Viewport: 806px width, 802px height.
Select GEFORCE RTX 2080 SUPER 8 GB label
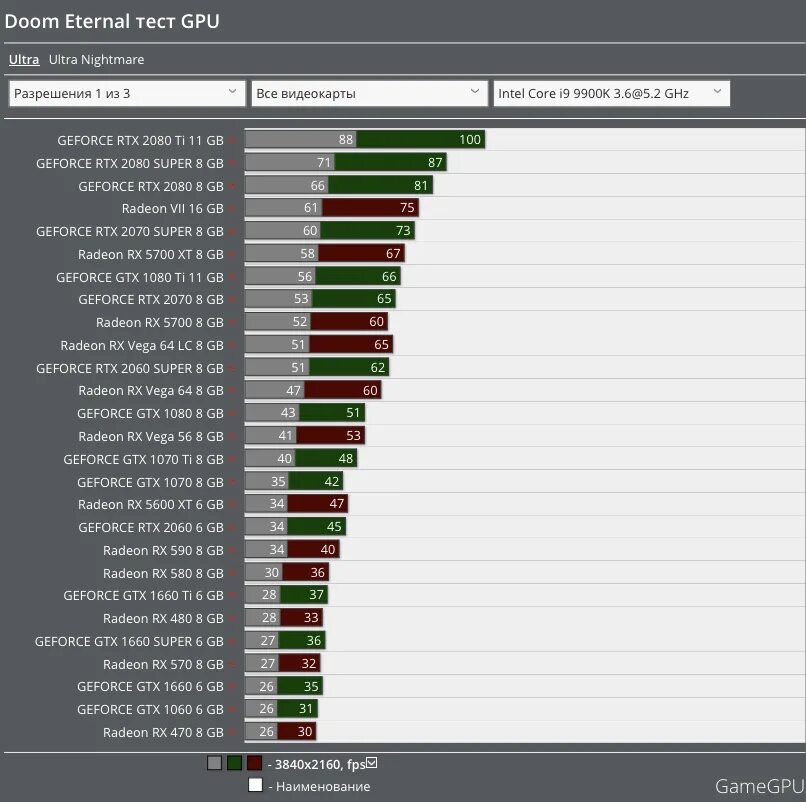click(130, 163)
